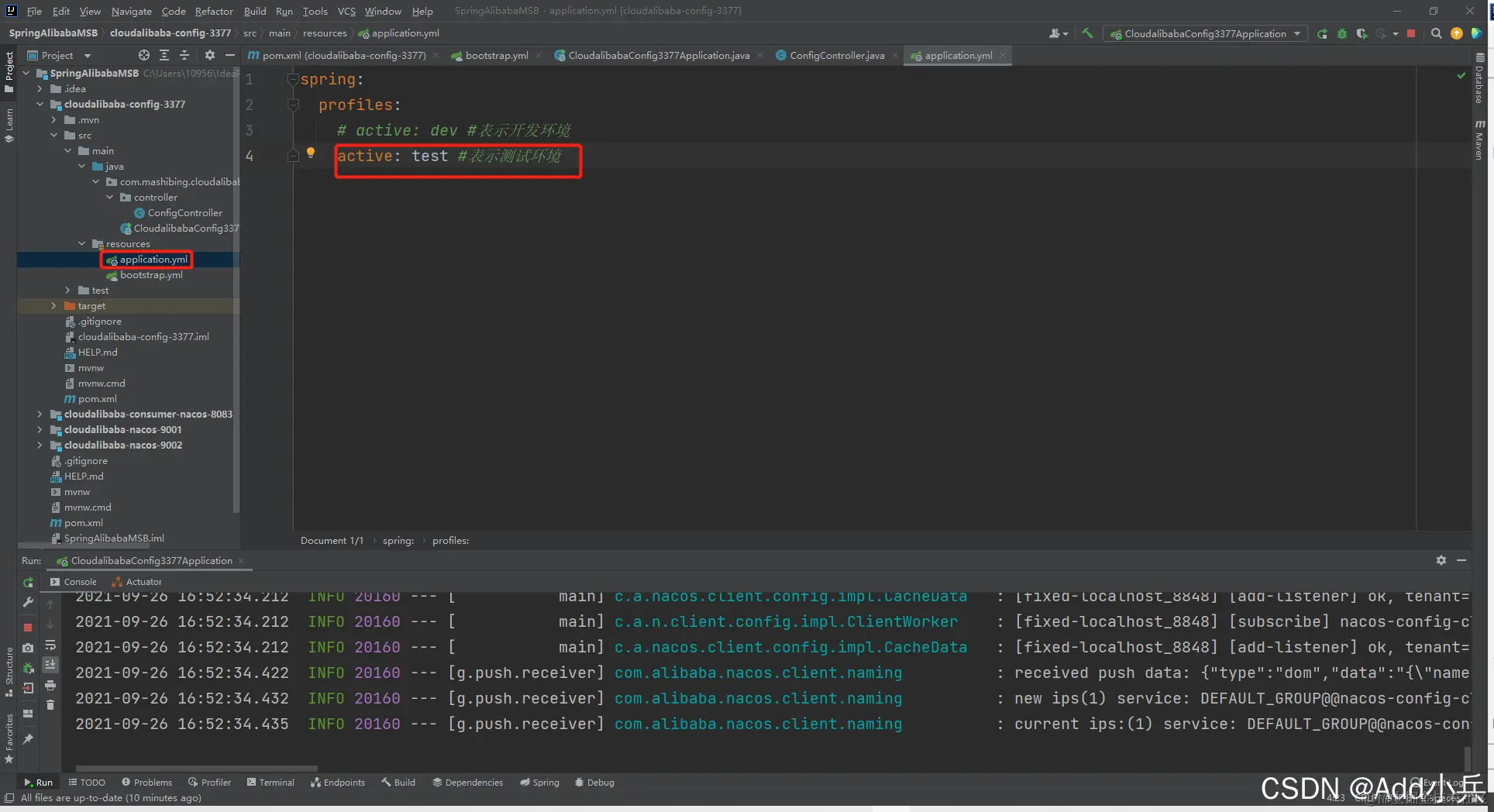Open the Actuator tab in Run panel
This screenshot has width=1494, height=812.
[137, 582]
